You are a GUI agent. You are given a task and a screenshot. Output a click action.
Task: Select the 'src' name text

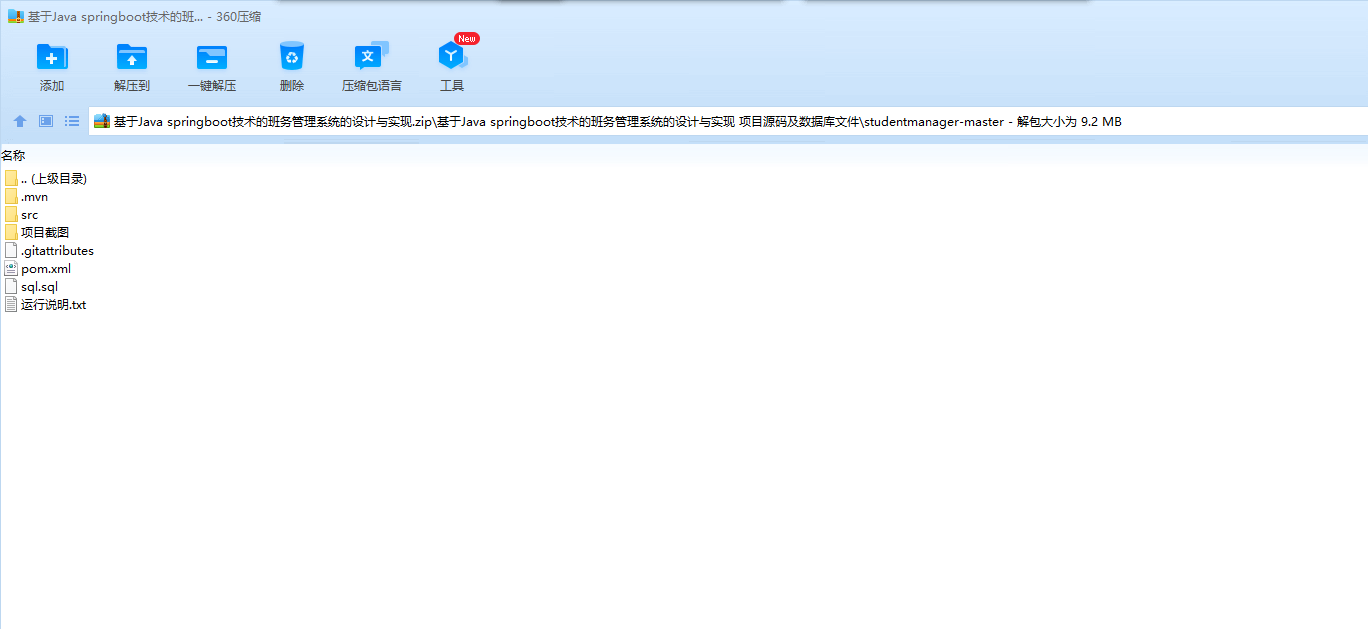pos(29,214)
